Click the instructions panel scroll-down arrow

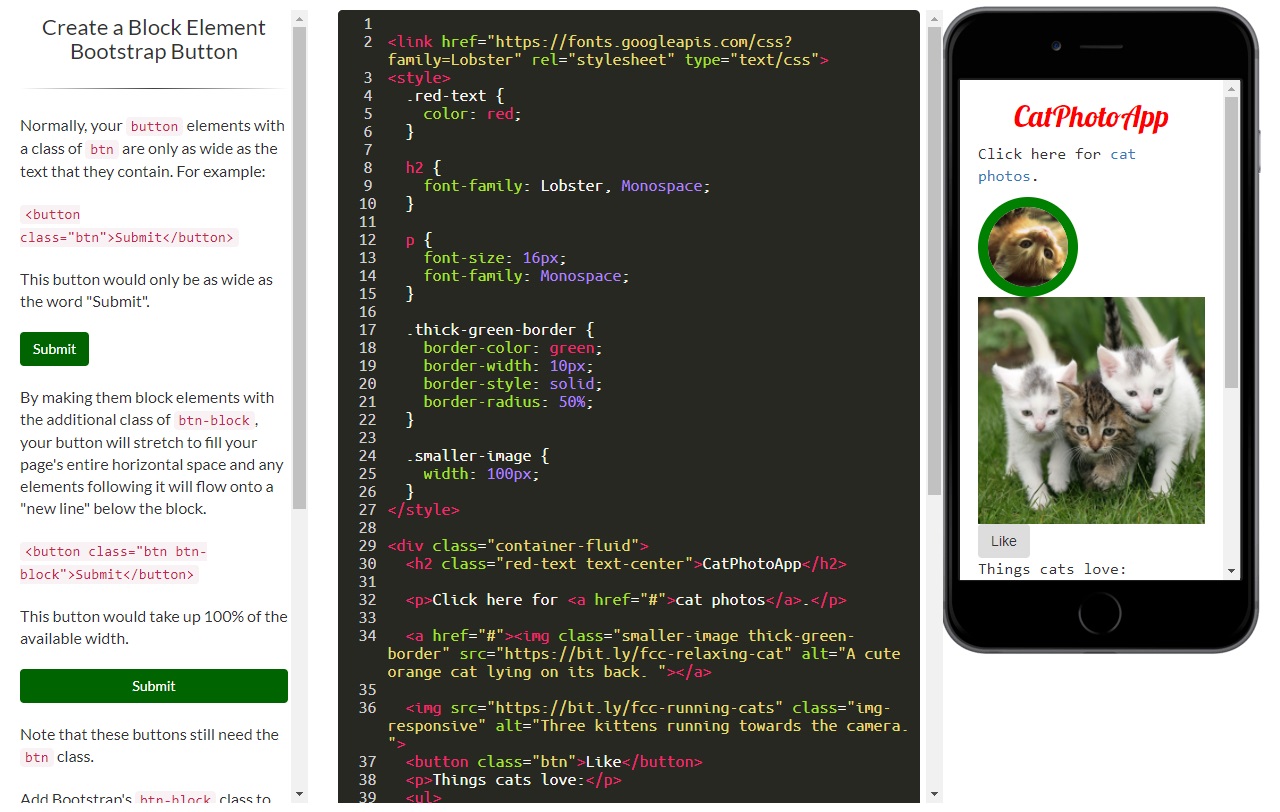coord(299,794)
